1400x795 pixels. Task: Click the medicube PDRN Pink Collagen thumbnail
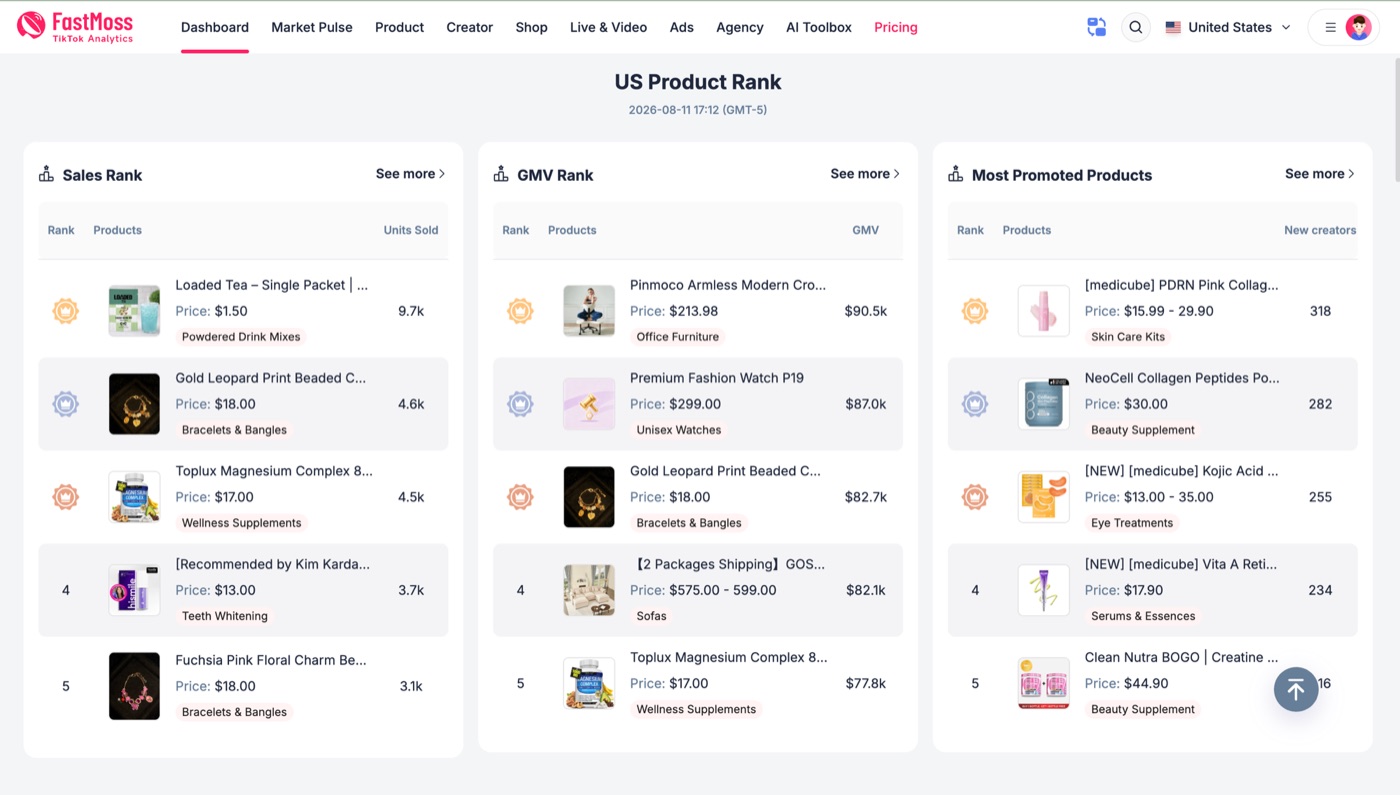point(1044,311)
